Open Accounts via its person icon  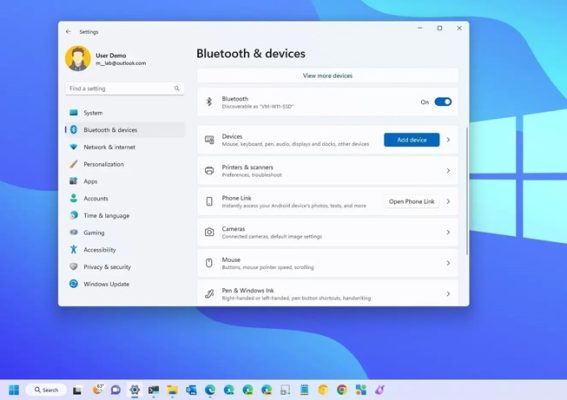pos(74,198)
